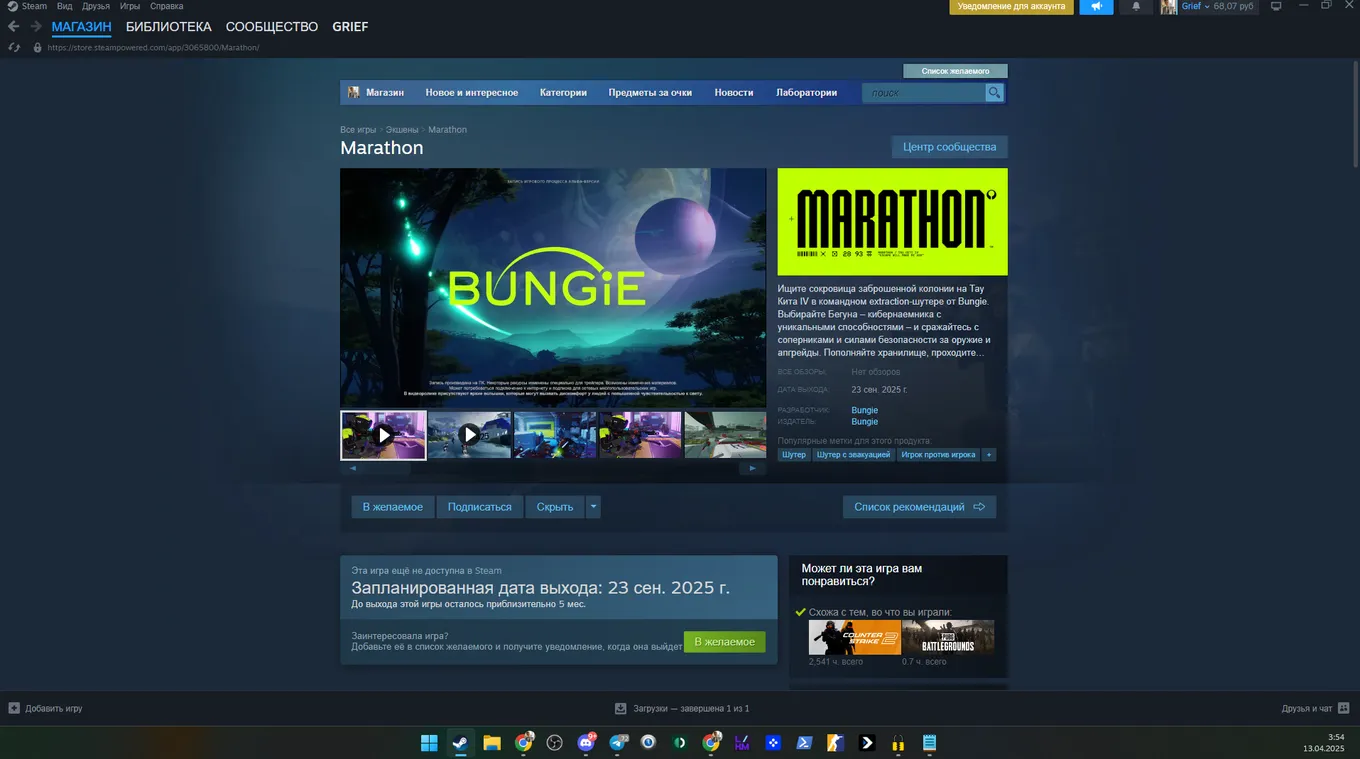Viewport: 1360px width, 759px height.
Task: Click into the store search field
Action: [924, 93]
